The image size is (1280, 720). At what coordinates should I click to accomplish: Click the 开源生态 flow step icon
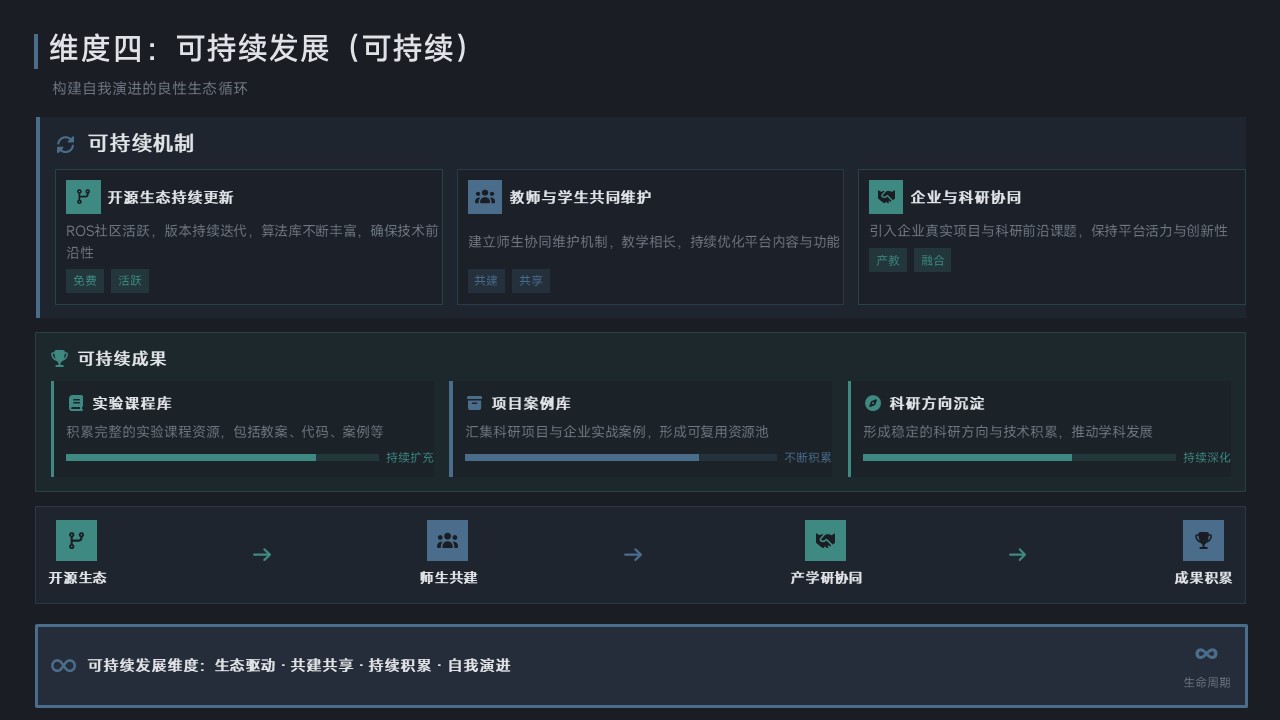tap(76, 540)
